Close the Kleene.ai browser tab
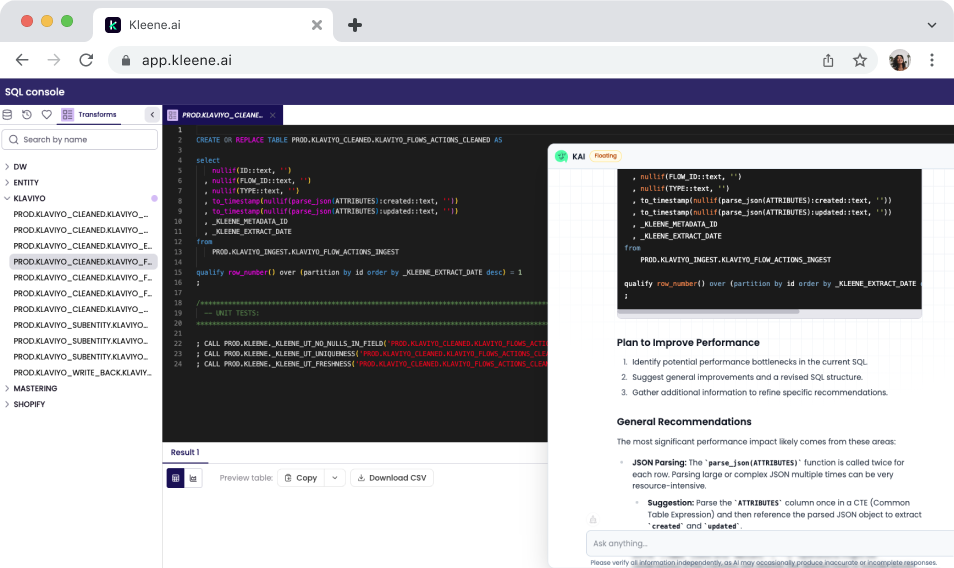The width and height of the screenshot is (954, 568). [317, 25]
